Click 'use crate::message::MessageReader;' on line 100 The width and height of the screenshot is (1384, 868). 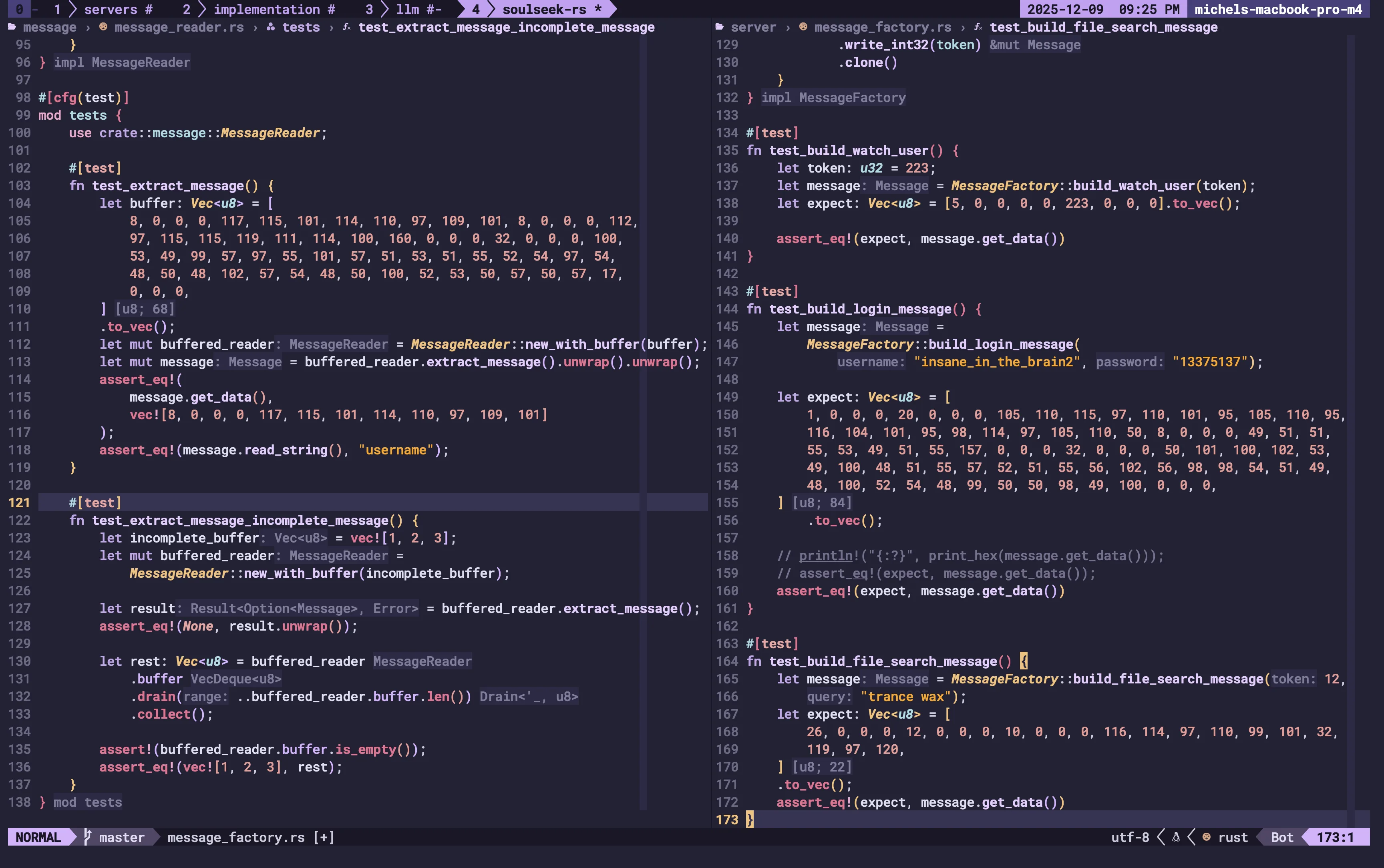[x=198, y=133]
